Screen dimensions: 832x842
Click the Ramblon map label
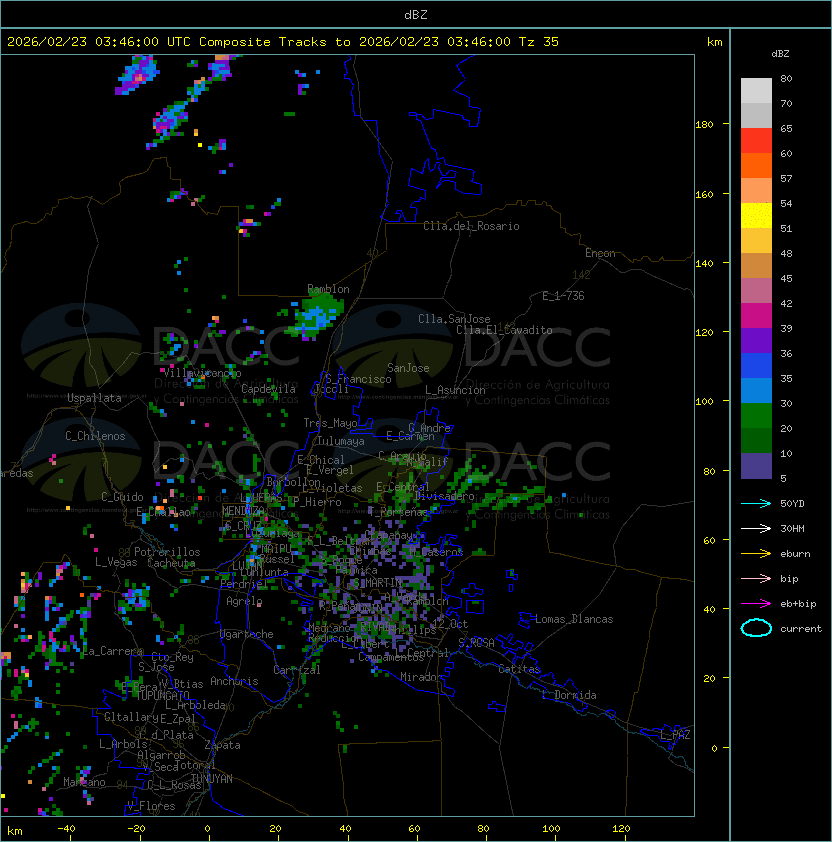click(x=328, y=289)
